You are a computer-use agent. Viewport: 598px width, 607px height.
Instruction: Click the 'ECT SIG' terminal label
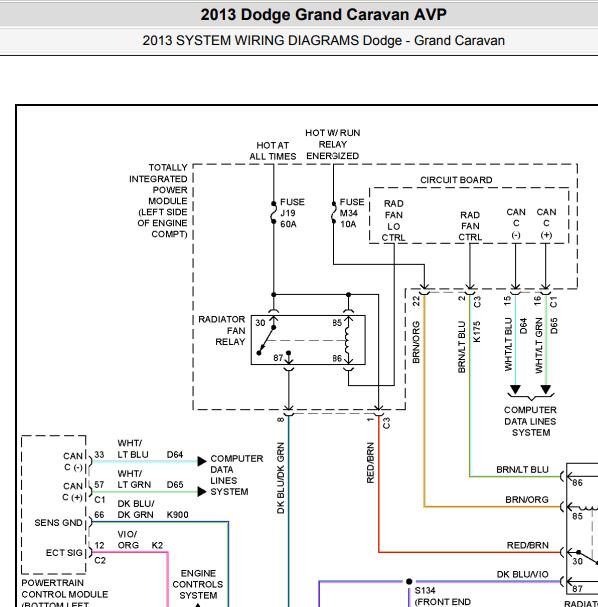(x=64, y=553)
